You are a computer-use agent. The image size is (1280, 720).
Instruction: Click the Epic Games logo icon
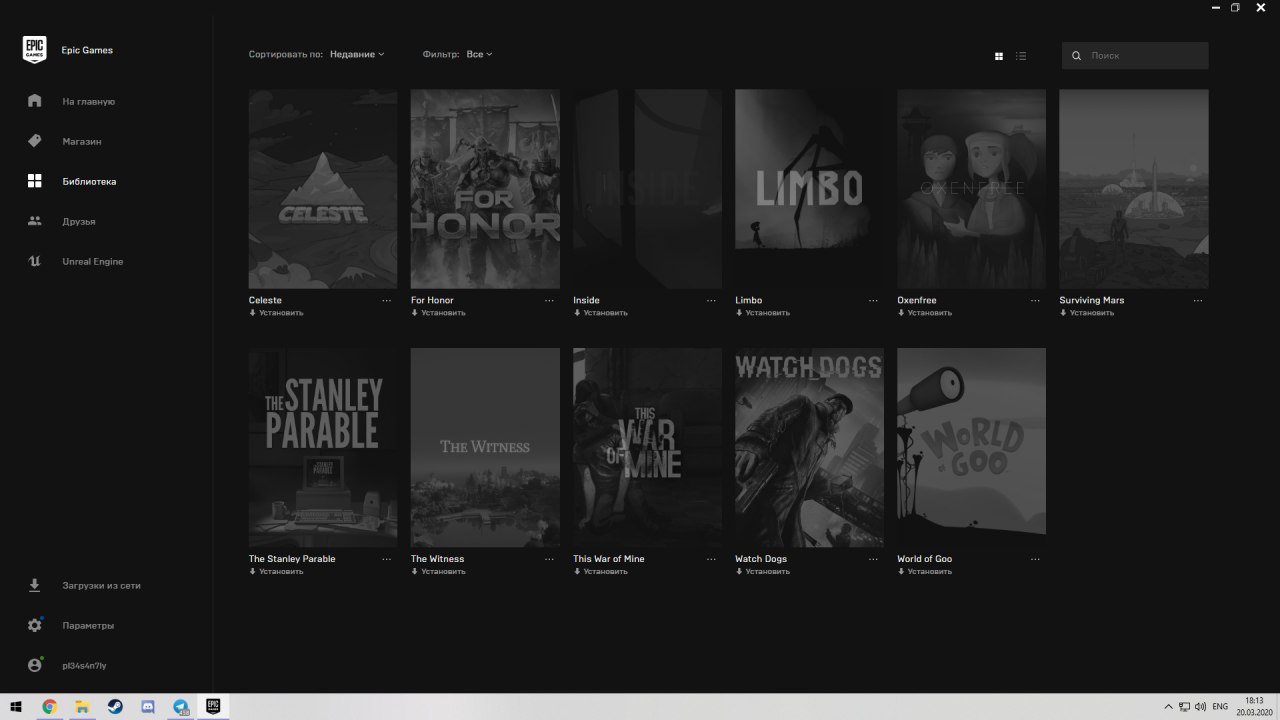[x=35, y=50]
